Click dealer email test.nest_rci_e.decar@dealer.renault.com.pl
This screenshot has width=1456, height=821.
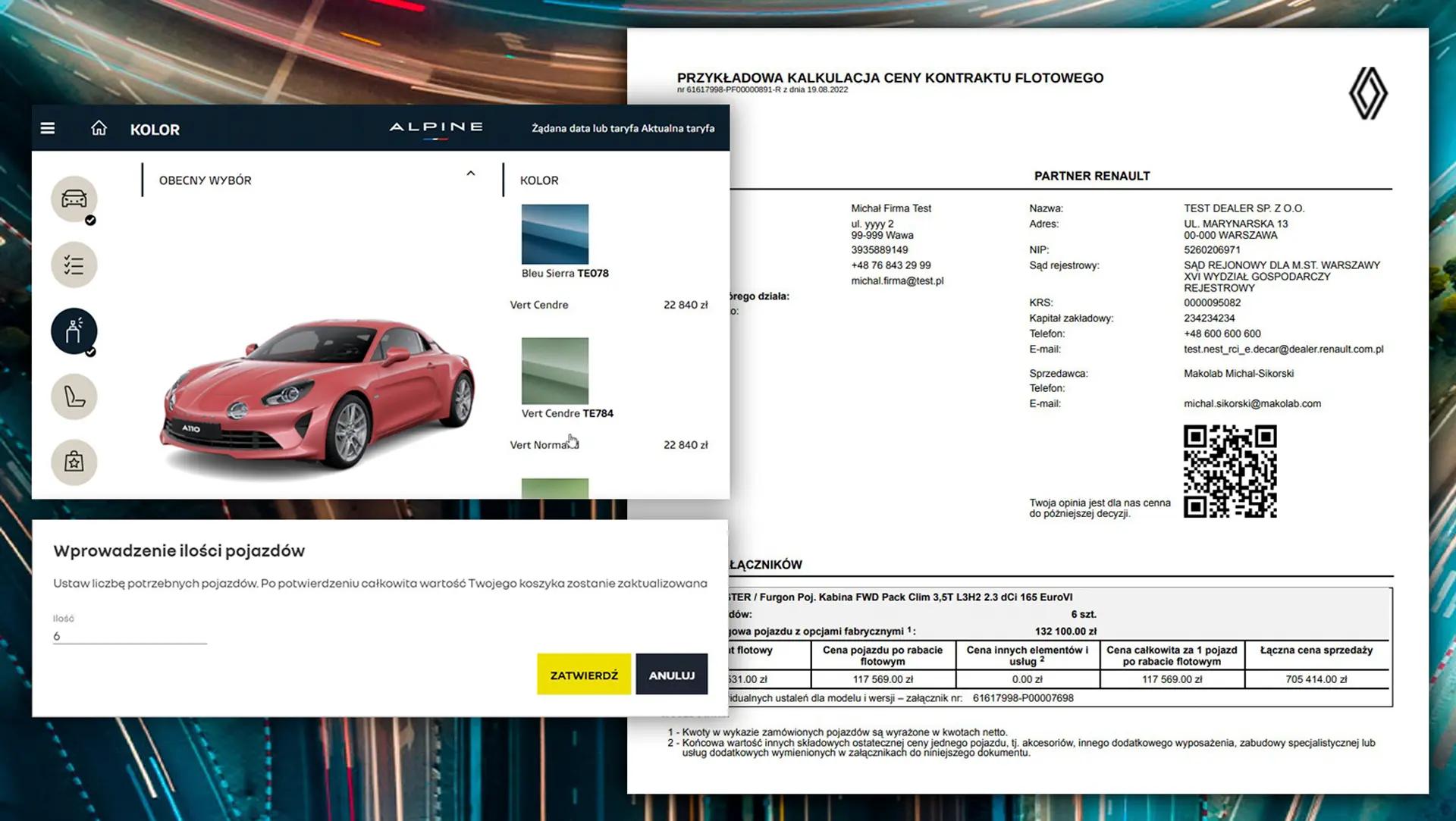pos(1283,349)
